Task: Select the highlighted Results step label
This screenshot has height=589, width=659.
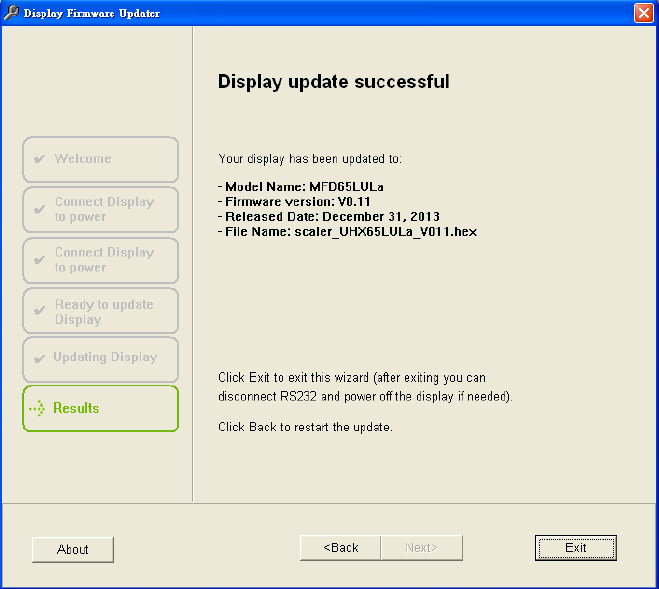Action: coord(76,408)
